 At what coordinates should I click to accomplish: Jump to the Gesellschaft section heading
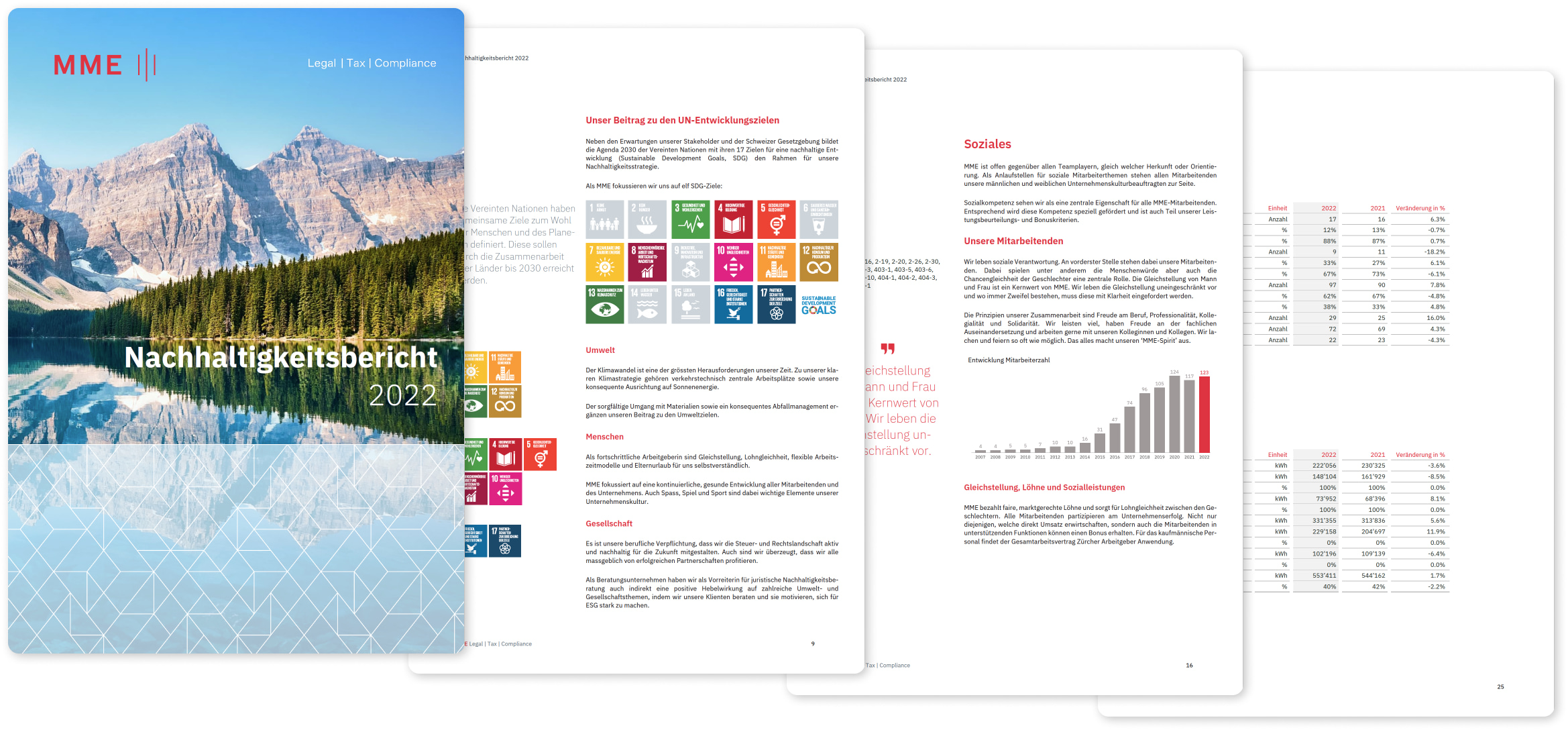[609, 524]
